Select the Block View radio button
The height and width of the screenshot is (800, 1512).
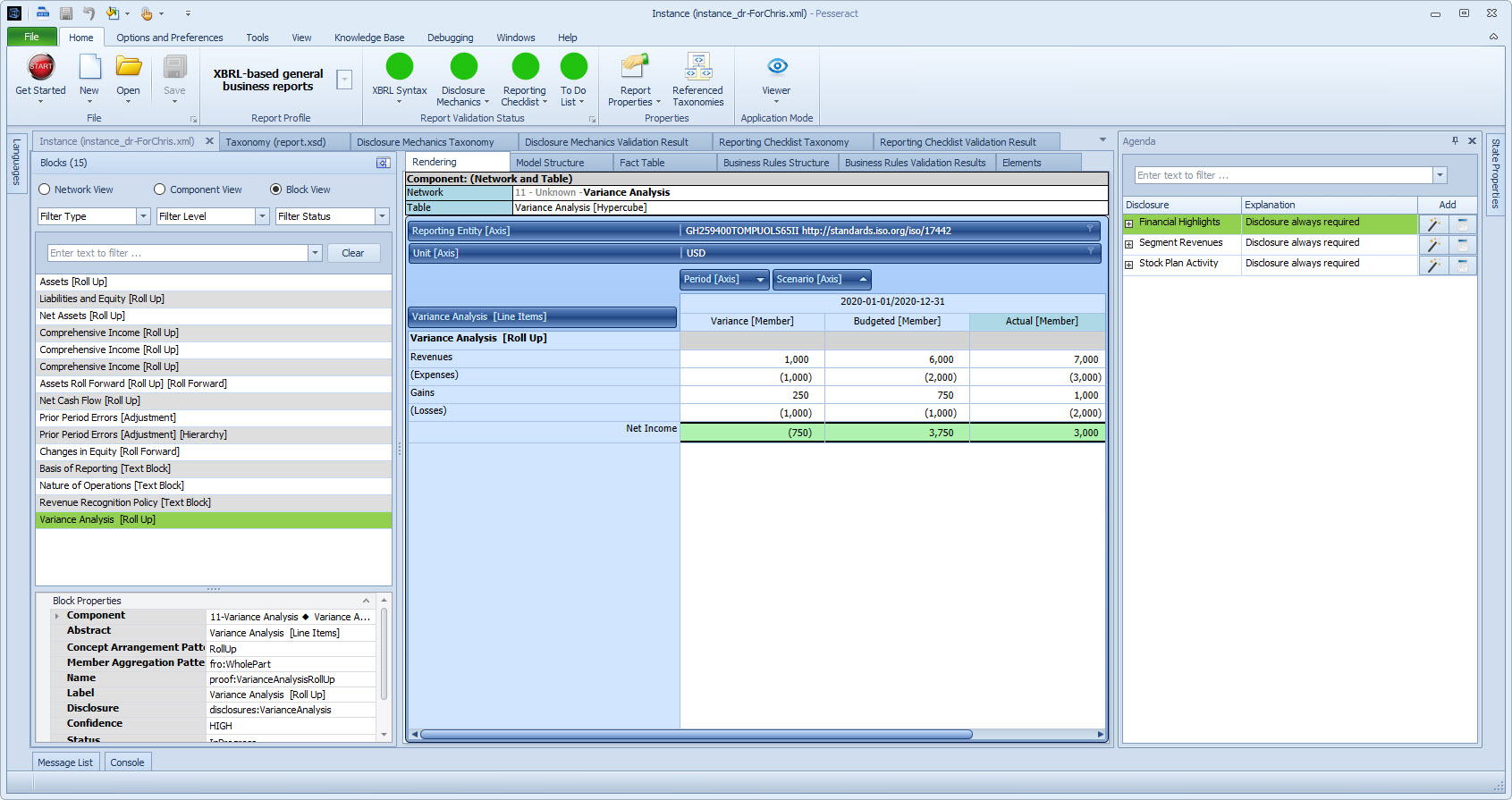[276, 189]
